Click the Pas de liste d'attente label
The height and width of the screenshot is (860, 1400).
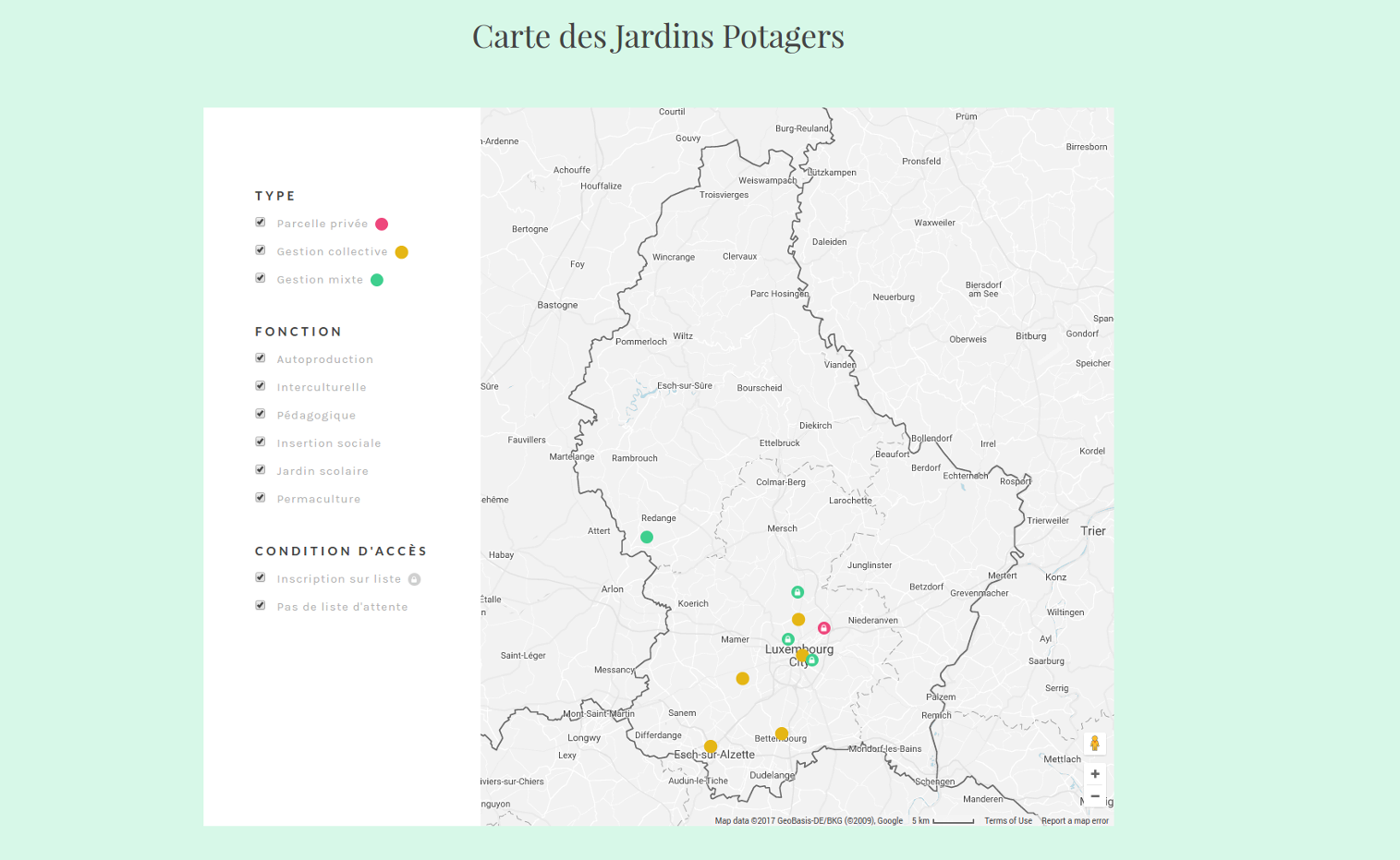(342, 607)
